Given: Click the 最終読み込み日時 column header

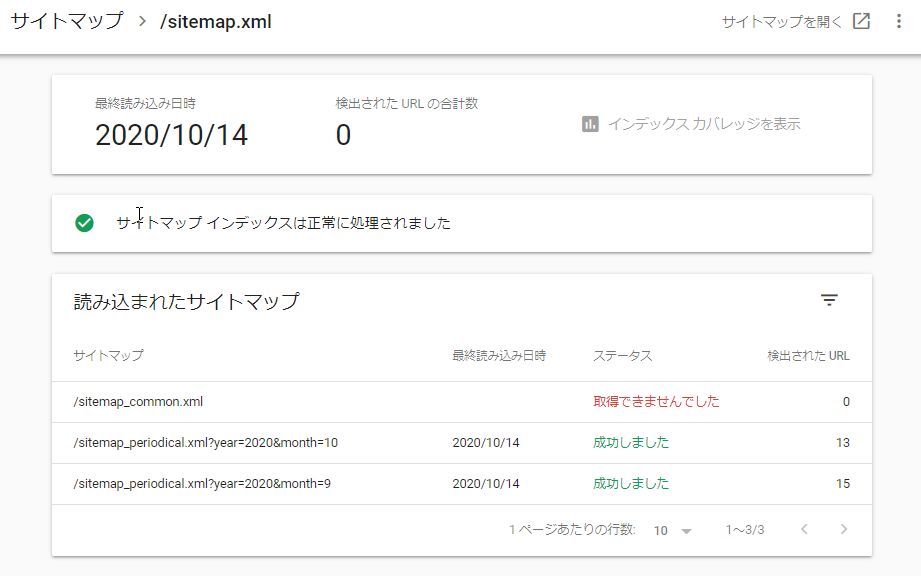Looking at the screenshot, I should click(499, 356).
